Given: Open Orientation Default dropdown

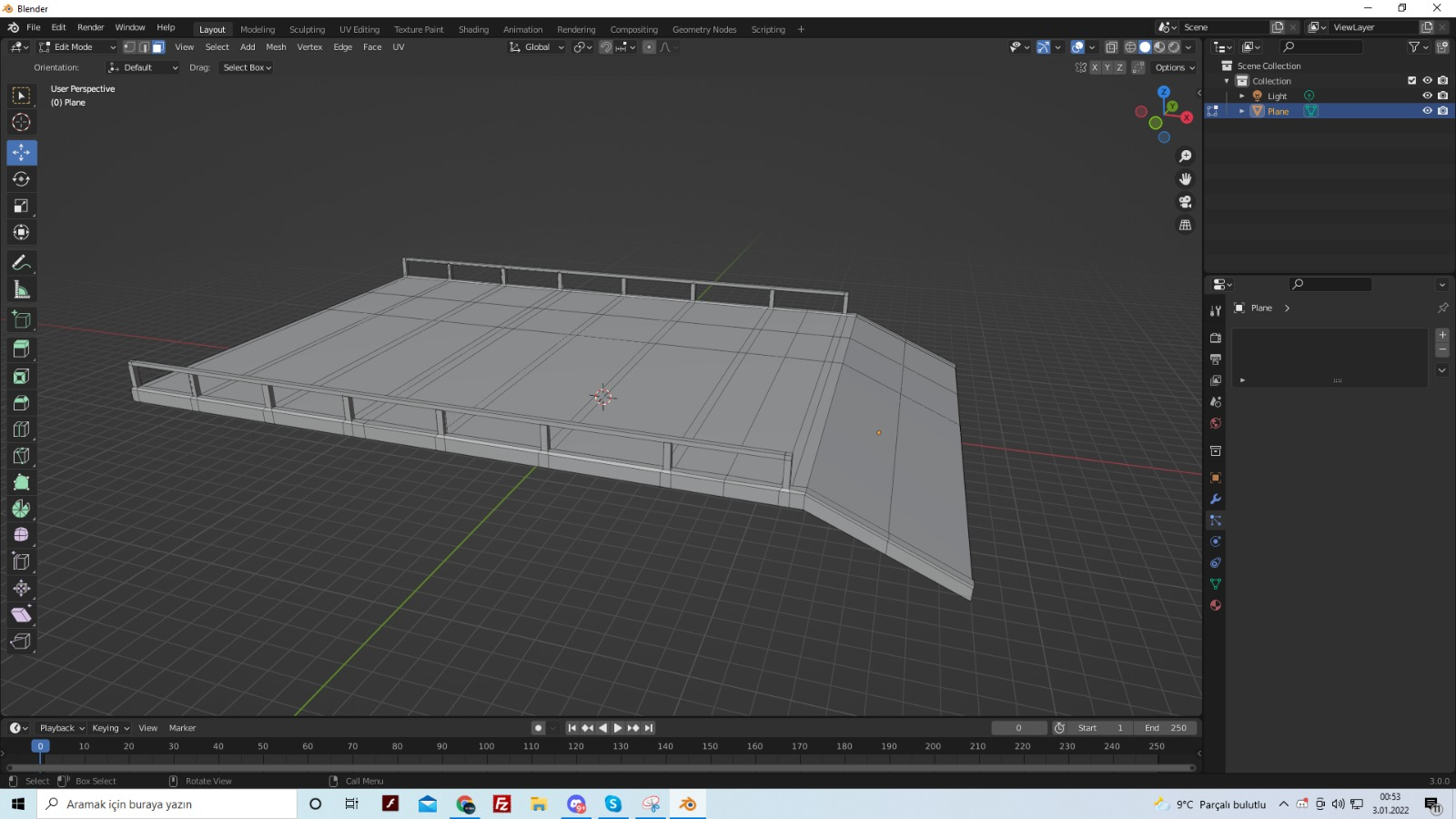Looking at the screenshot, I should 143,67.
